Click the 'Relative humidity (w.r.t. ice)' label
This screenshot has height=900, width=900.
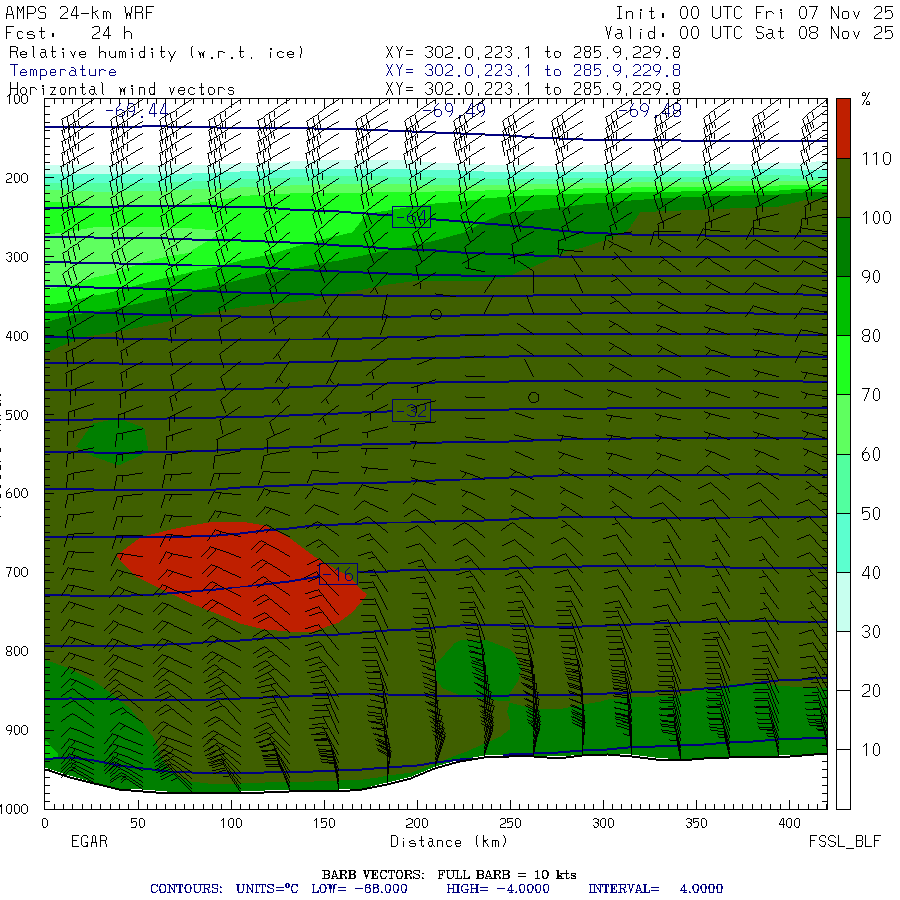[x=156, y=53]
